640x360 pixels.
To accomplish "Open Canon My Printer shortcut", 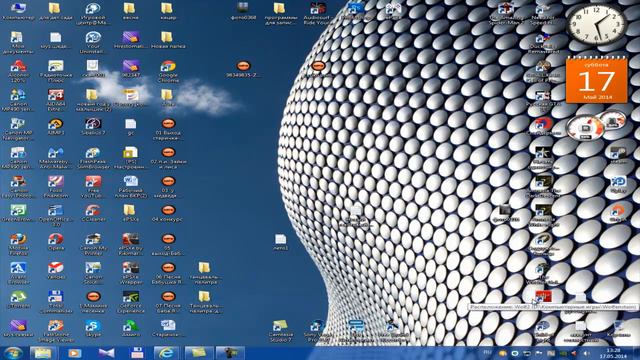I will pos(93,244).
